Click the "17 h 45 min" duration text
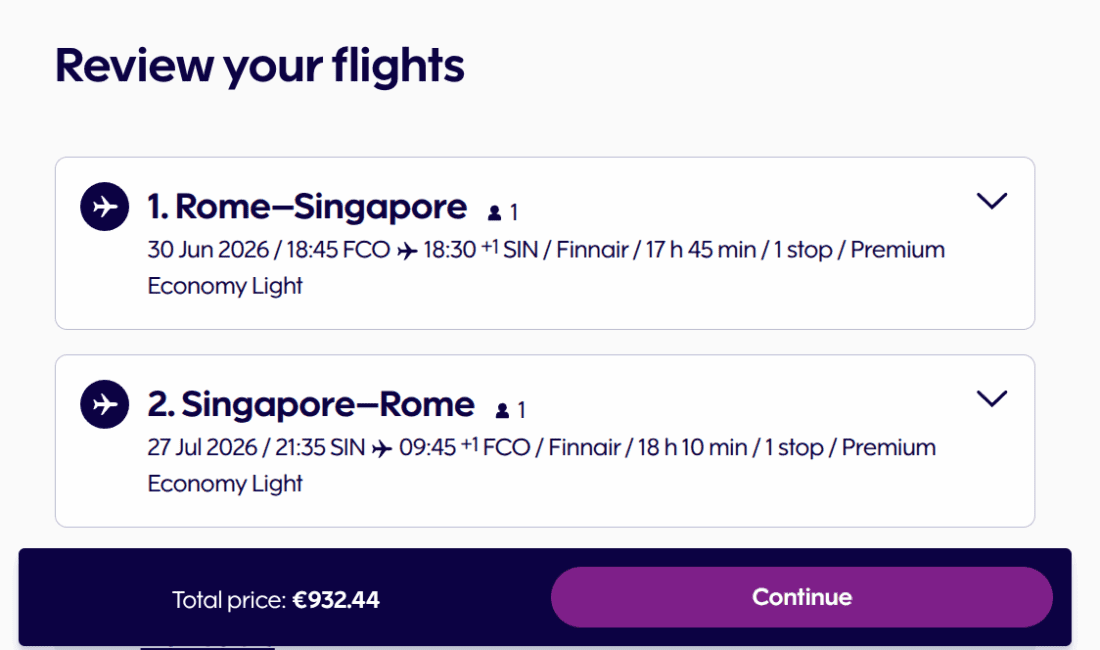 (699, 250)
